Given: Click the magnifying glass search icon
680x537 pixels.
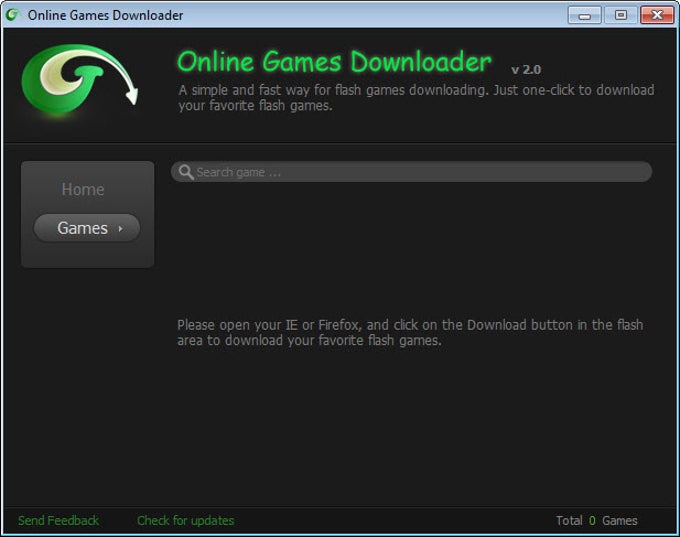Looking at the screenshot, I should (186, 172).
